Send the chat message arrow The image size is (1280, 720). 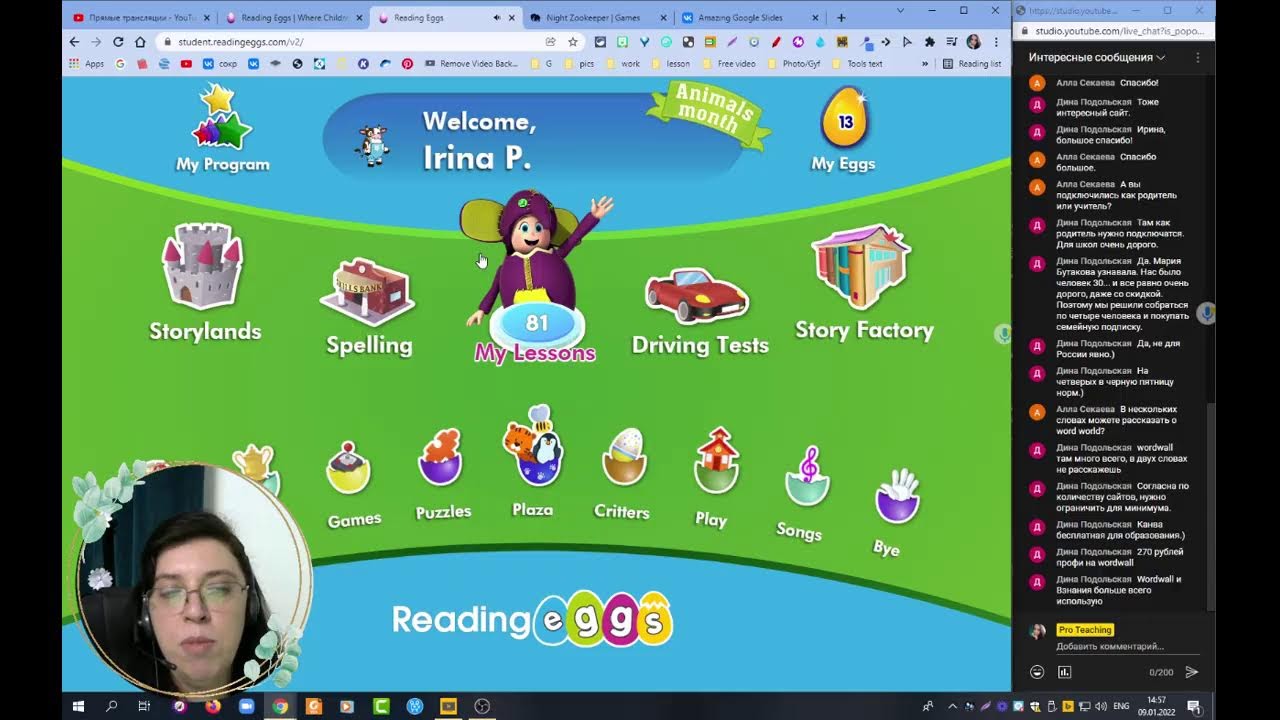[x=1191, y=672]
